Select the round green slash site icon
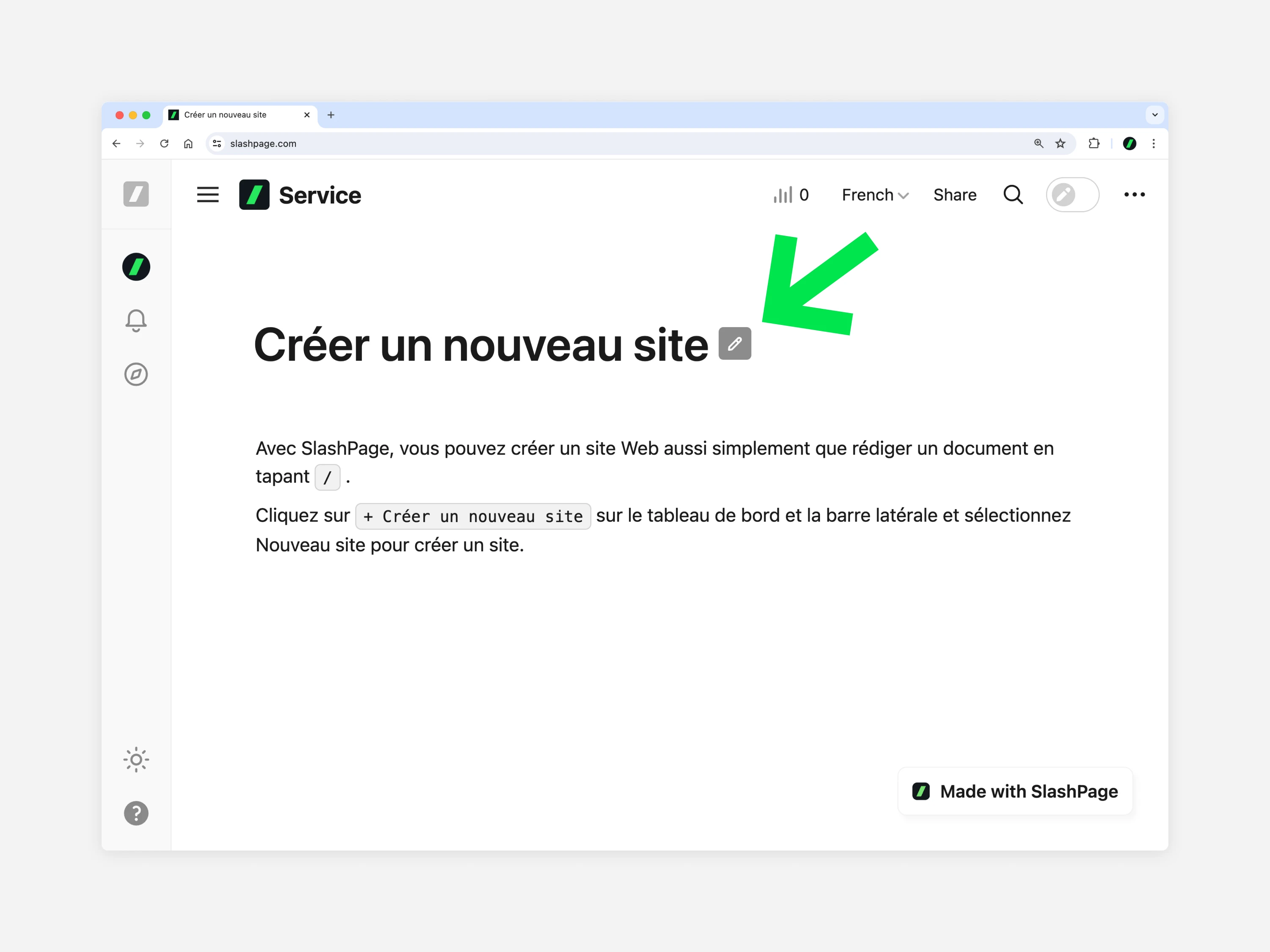The height and width of the screenshot is (952, 1270). [x=136, y=267]
